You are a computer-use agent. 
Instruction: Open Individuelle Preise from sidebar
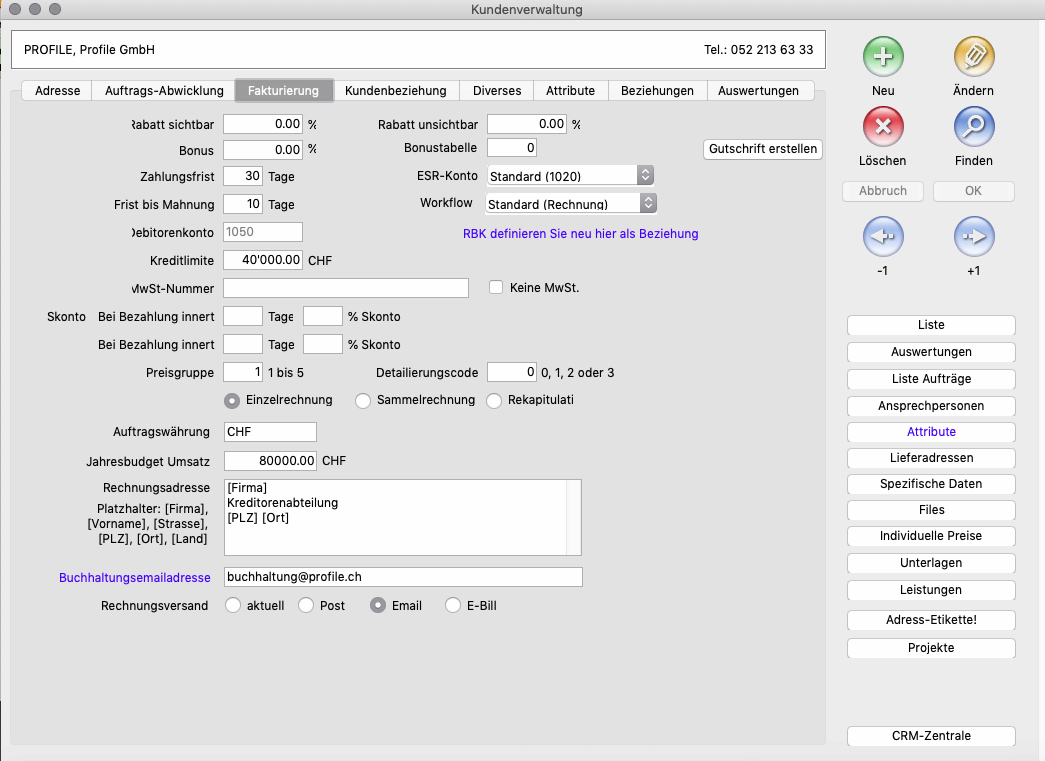931,536
